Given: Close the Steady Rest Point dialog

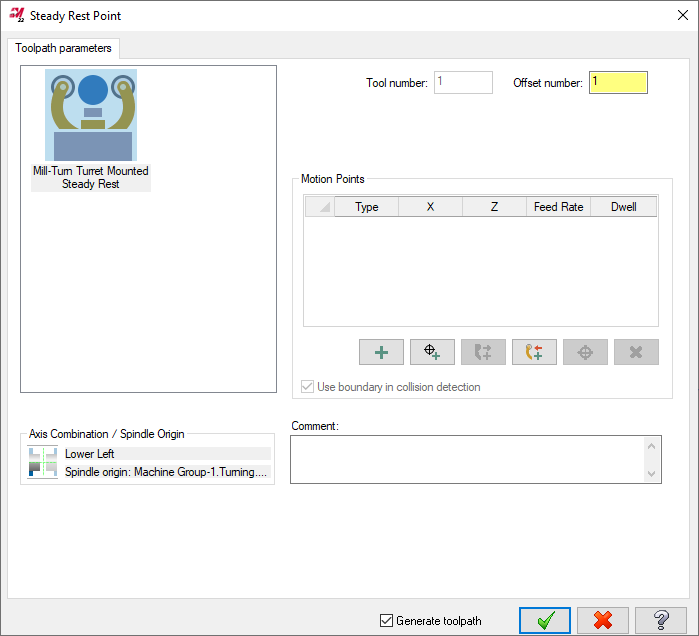Looking at the screenshot, I should pos(683,15).
